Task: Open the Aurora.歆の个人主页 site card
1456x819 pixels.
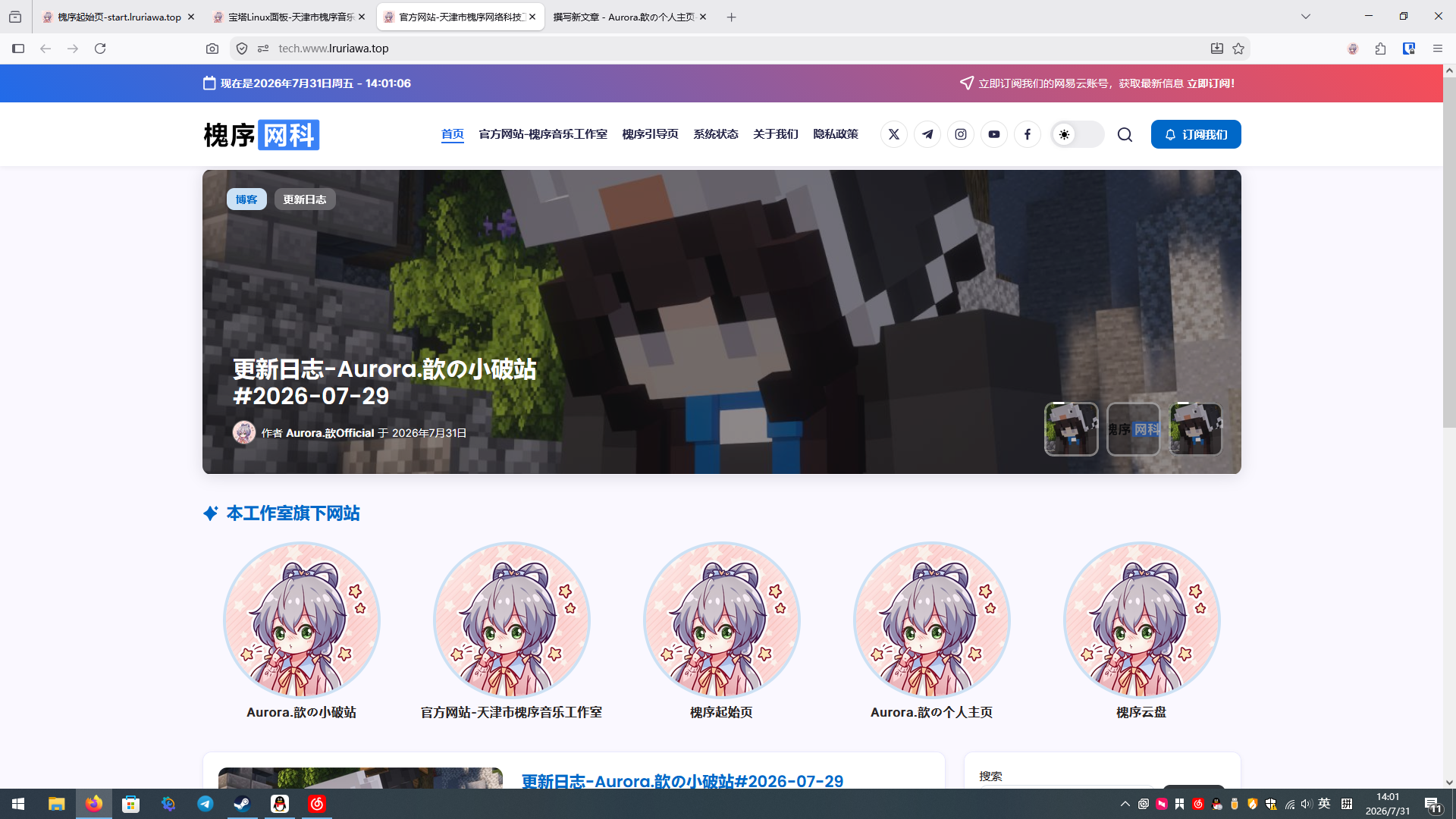Action: pyautogui.click(x=931, y=631)
